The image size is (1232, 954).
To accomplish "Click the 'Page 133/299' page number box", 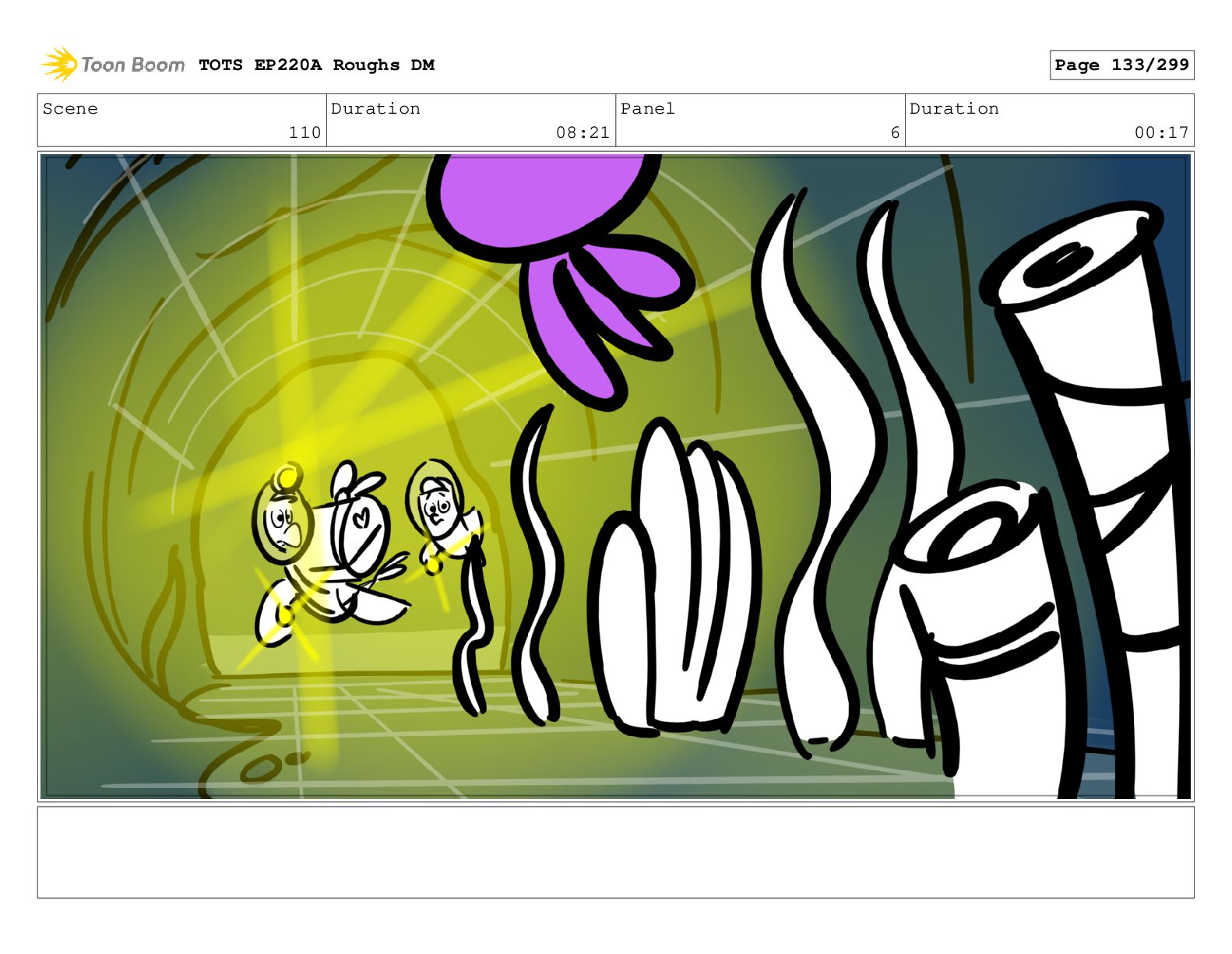I will pyautogui.click(x=1121, y=65).
